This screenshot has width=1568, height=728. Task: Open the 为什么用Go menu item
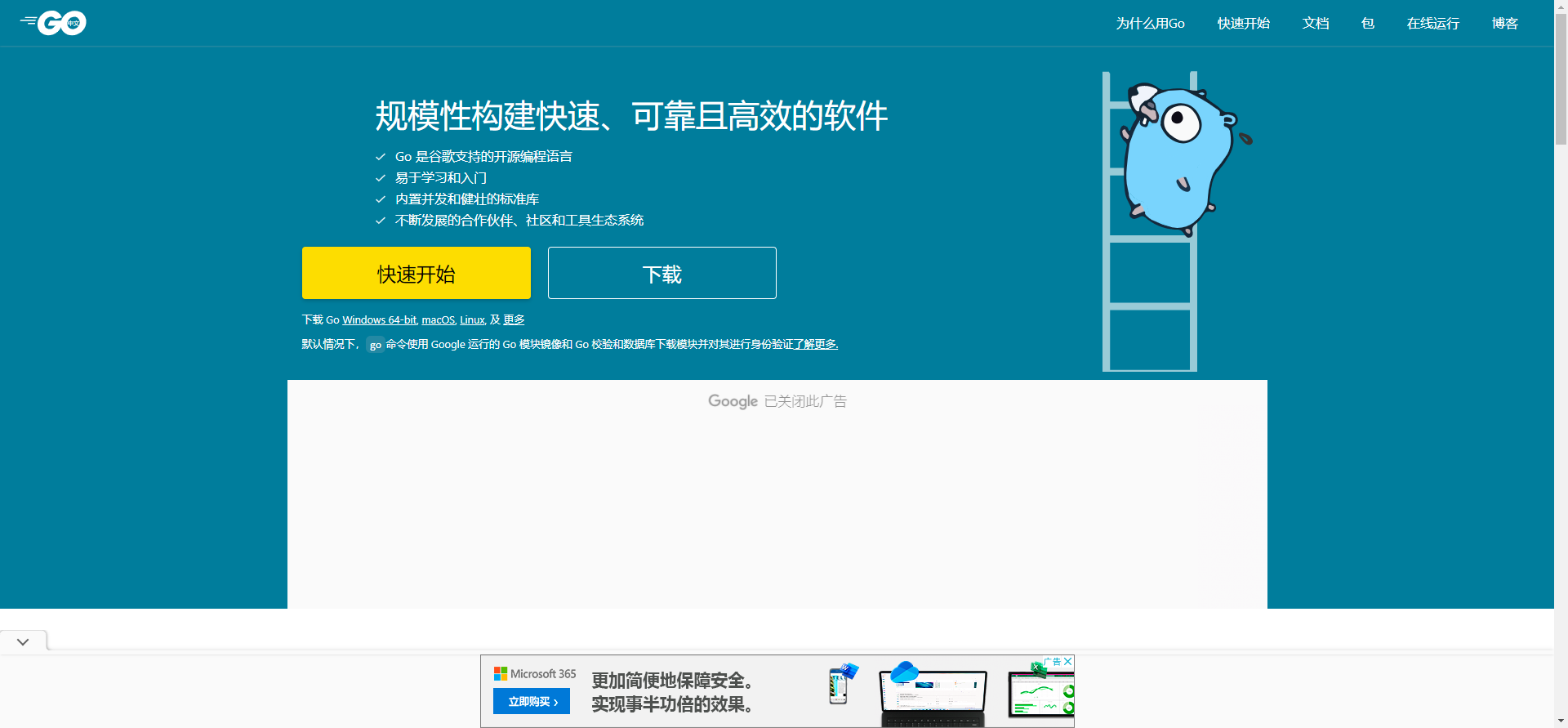click(x=1150, y=23)
